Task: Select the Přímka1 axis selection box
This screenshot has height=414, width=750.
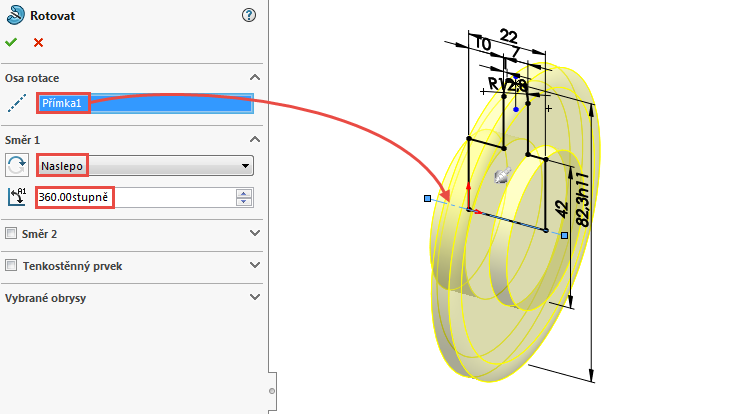Action: pyautogui.click(x=145, y=103)
